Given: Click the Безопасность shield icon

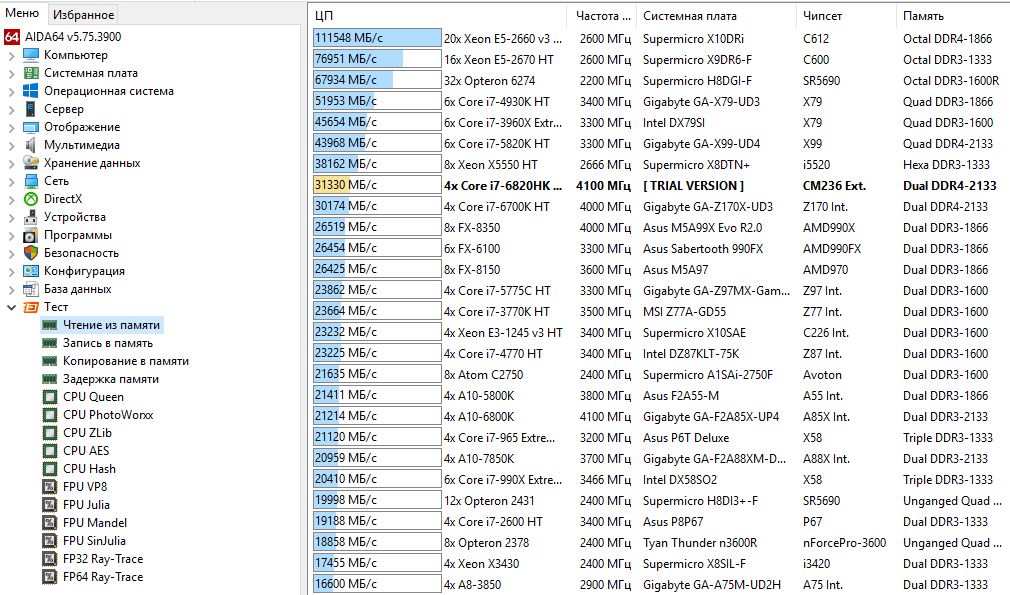Looking at the screenshot, I should pyautogui.click(x=31, y=253).
